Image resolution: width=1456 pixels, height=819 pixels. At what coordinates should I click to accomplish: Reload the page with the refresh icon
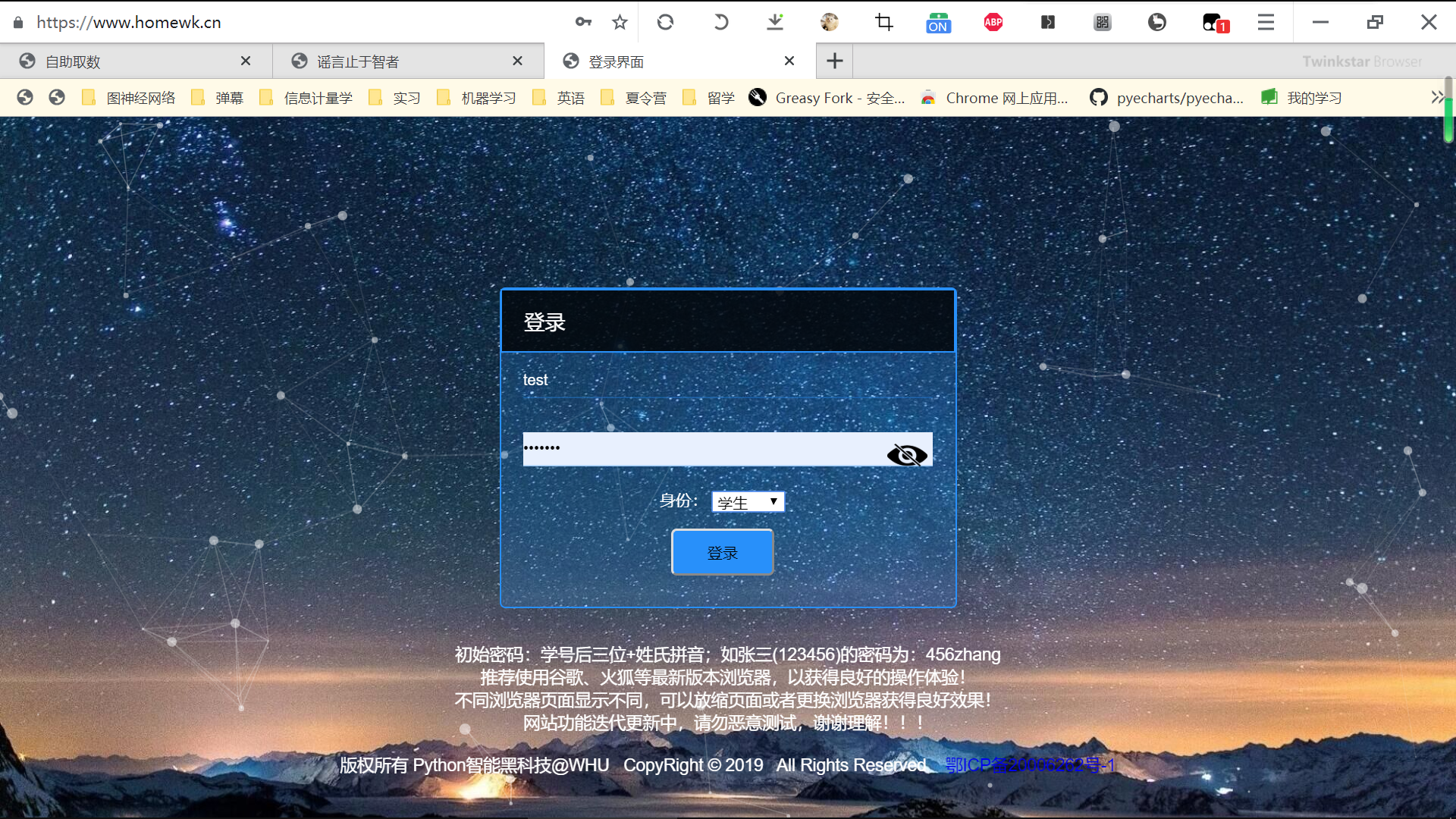point(665,22)
